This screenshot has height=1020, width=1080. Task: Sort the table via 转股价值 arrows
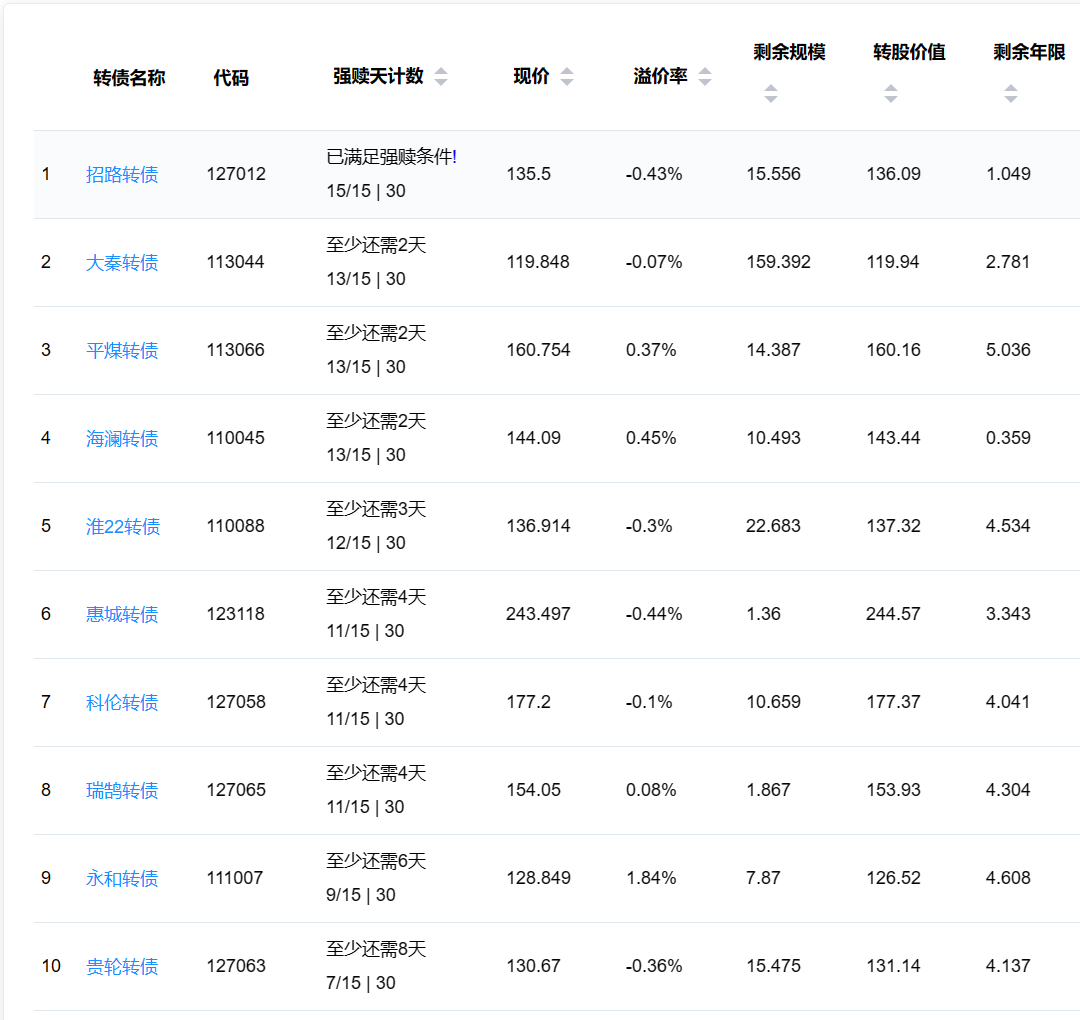click(x=891, y=94)
